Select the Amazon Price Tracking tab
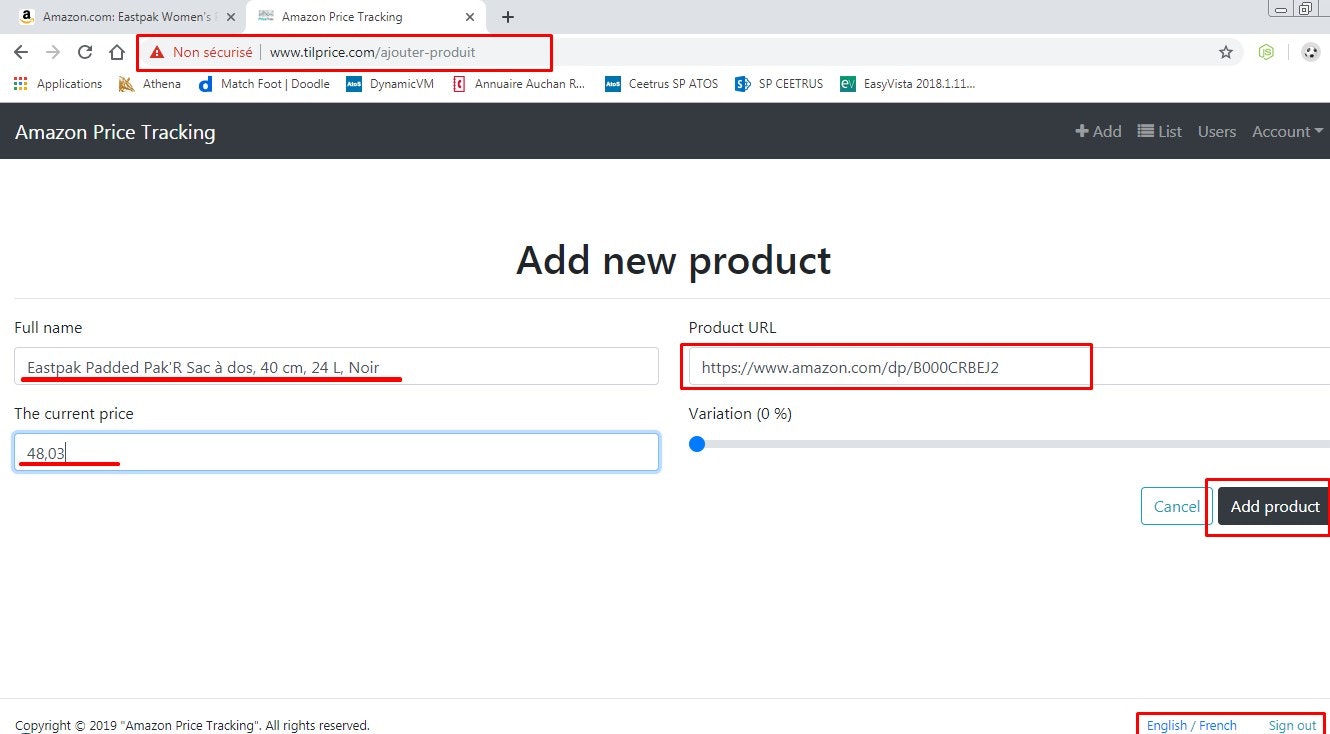 pos(366,17)
